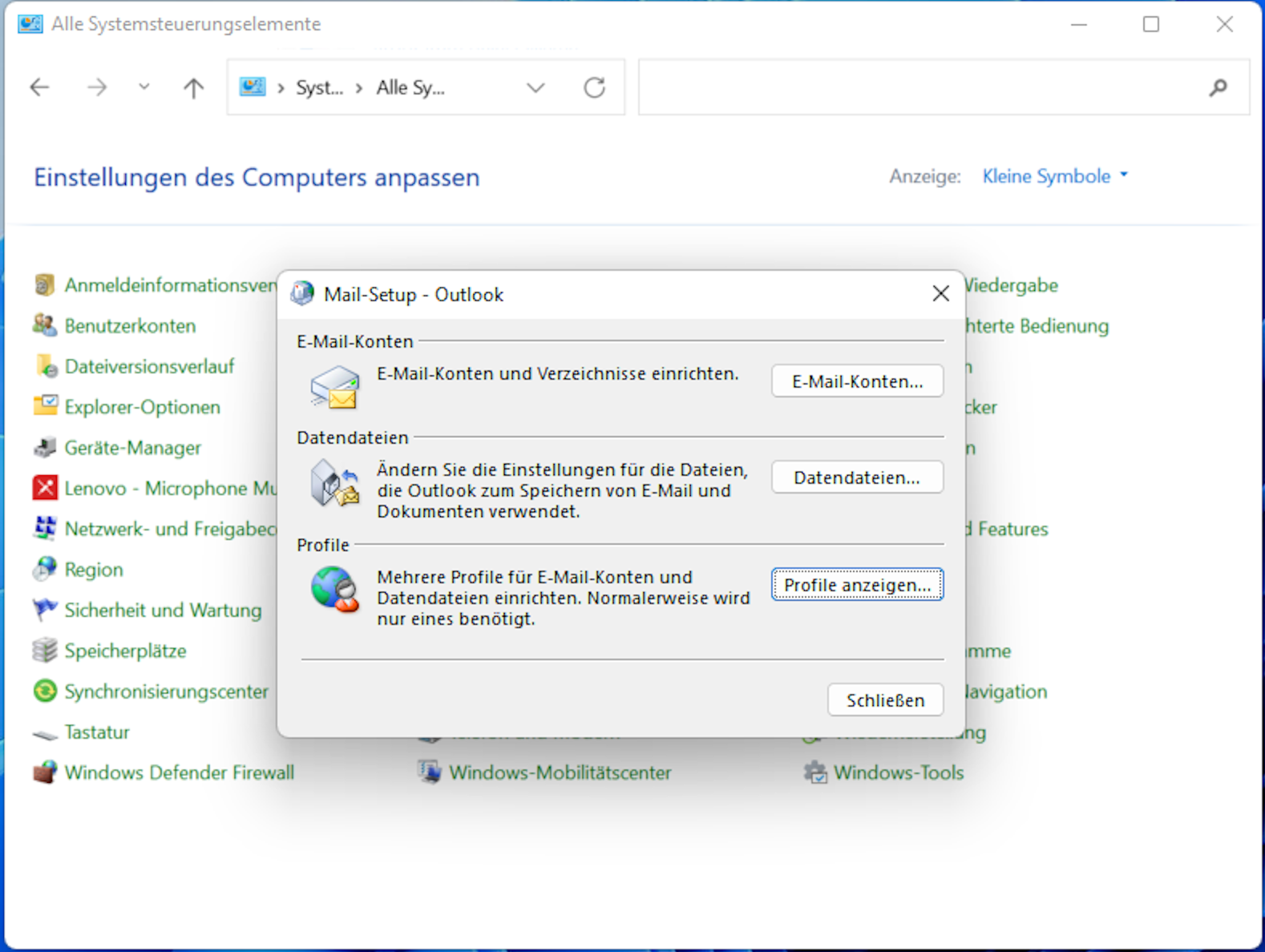
Task: Click the Benutzerkonten users icon
Action: 45,325
